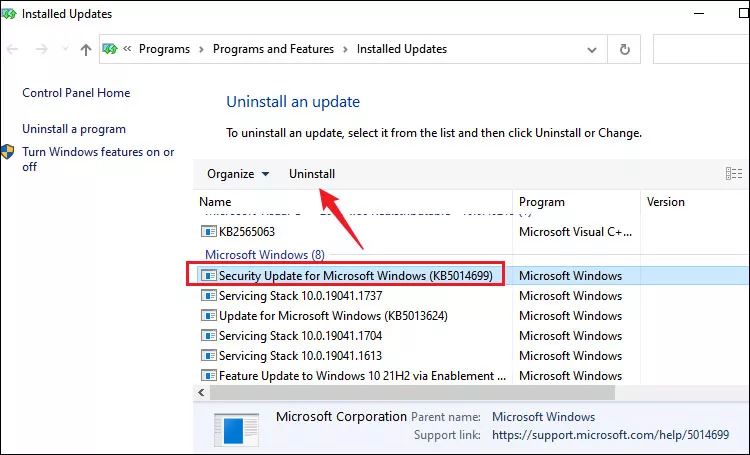Expand chevron after Programs breadcrumb

pyautogui.click(x=201, y=49)
